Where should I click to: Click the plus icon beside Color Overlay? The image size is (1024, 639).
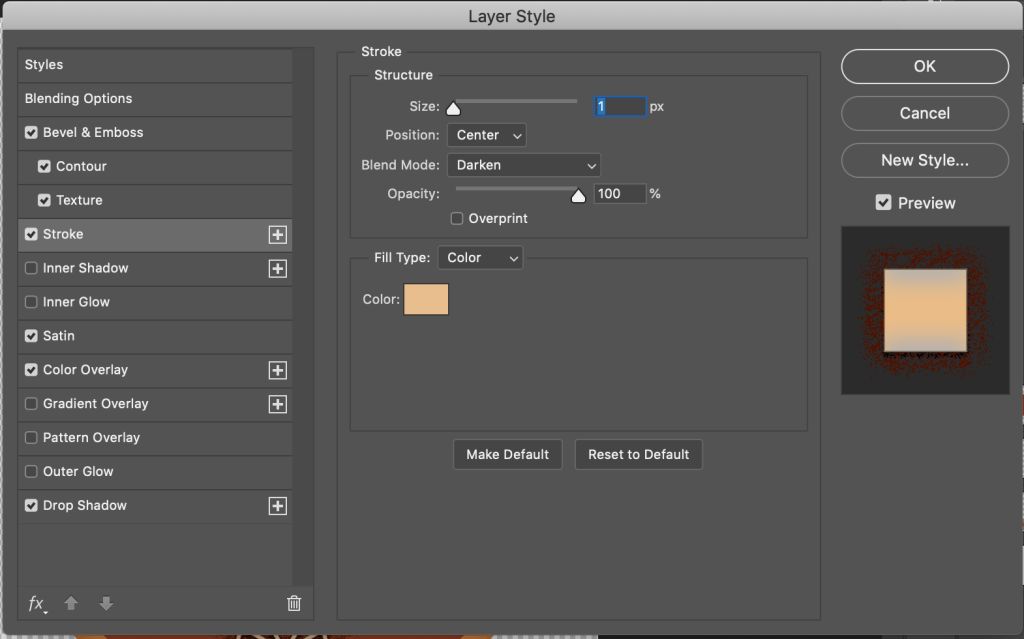[x=278, y=371]
